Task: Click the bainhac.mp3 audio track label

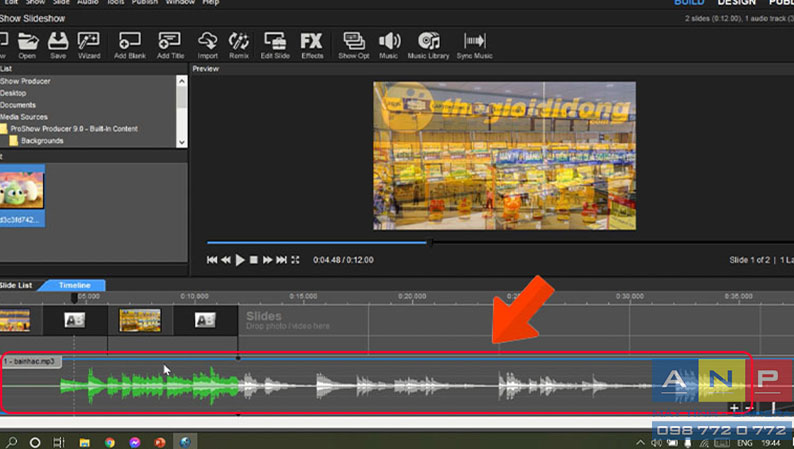Action: click(31, 361)
